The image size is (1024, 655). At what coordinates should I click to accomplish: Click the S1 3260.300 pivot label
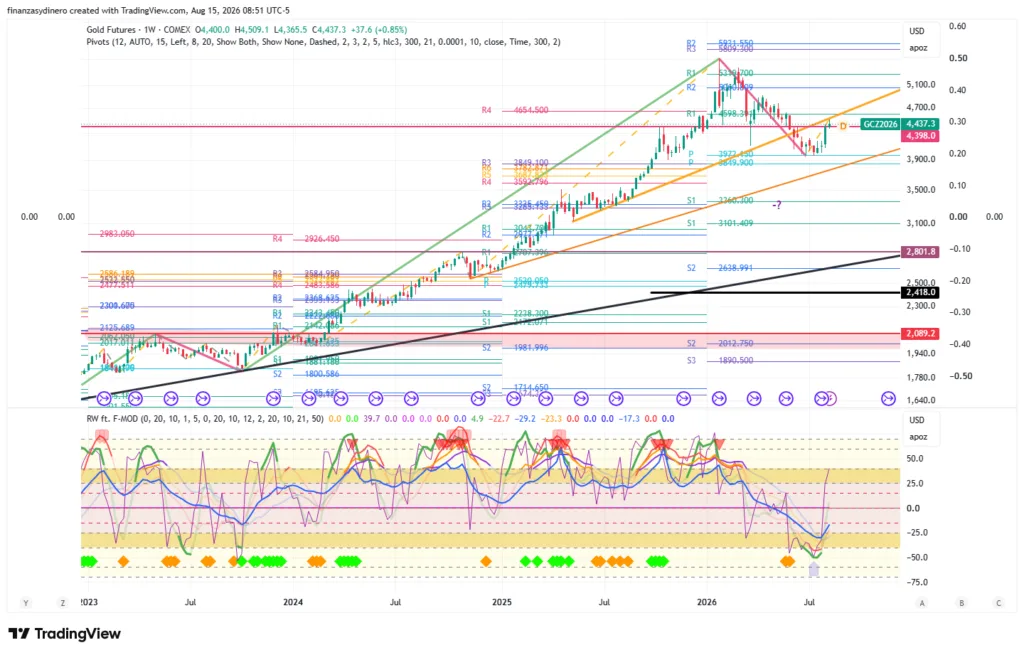coord(720,200)
